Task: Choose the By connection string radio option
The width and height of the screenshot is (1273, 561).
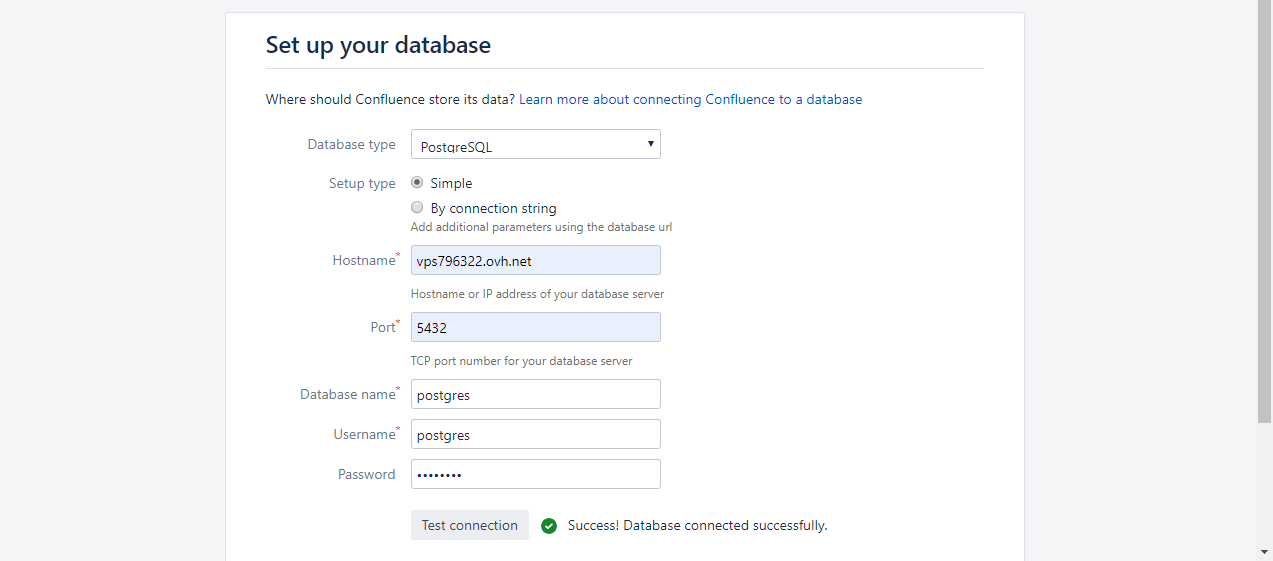Action: tap(417, 208)
